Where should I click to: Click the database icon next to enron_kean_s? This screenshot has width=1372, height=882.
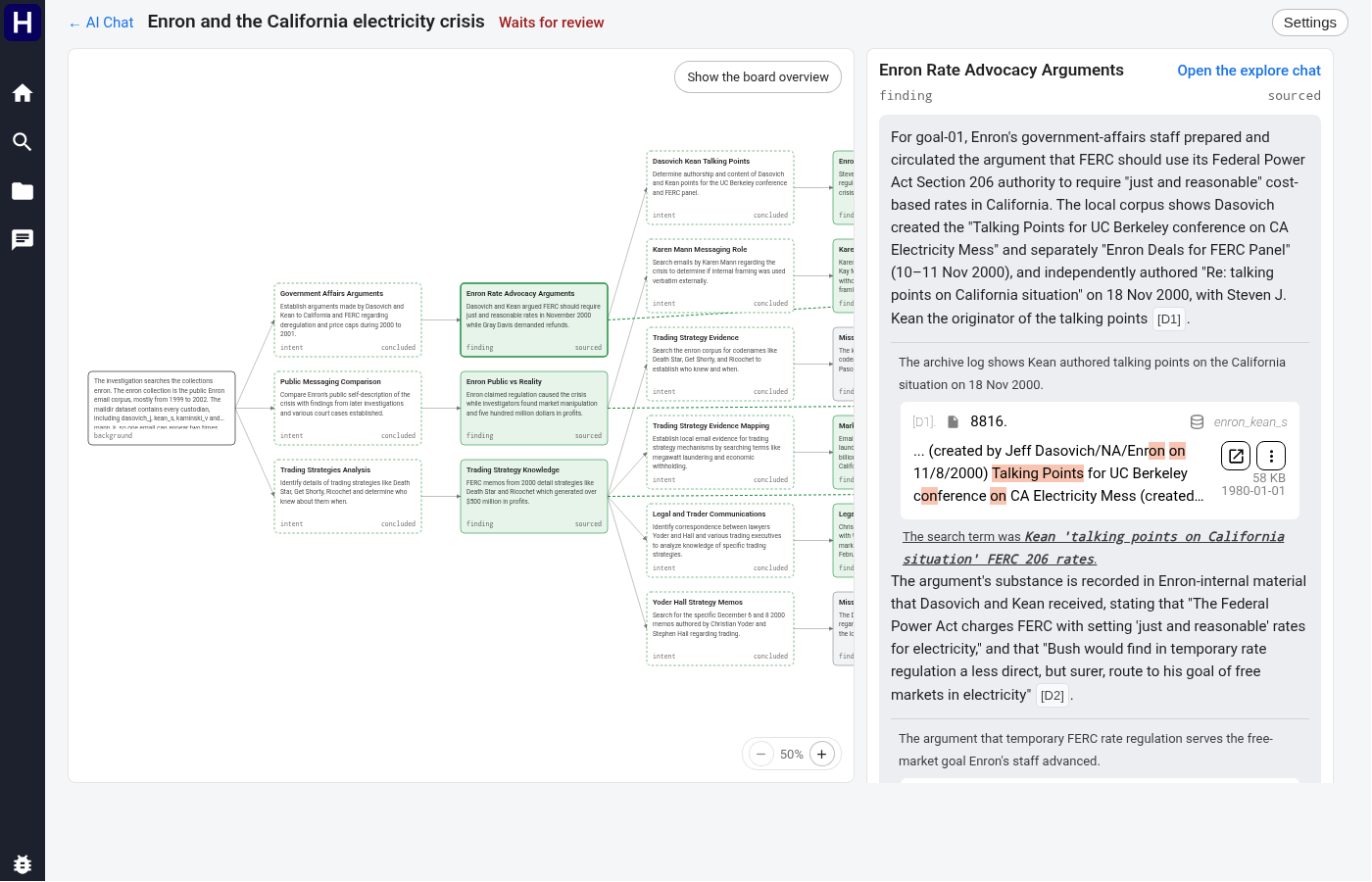(1197, 421)
